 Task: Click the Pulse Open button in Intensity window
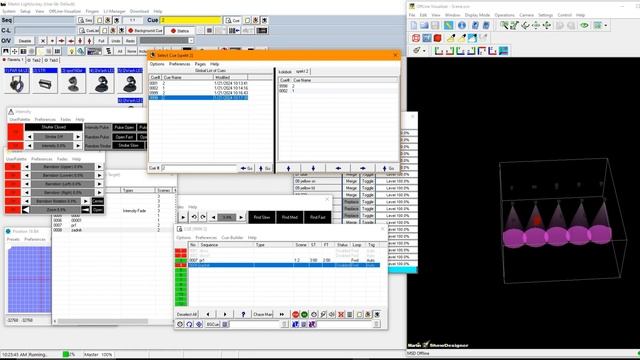tap(124, 127)
